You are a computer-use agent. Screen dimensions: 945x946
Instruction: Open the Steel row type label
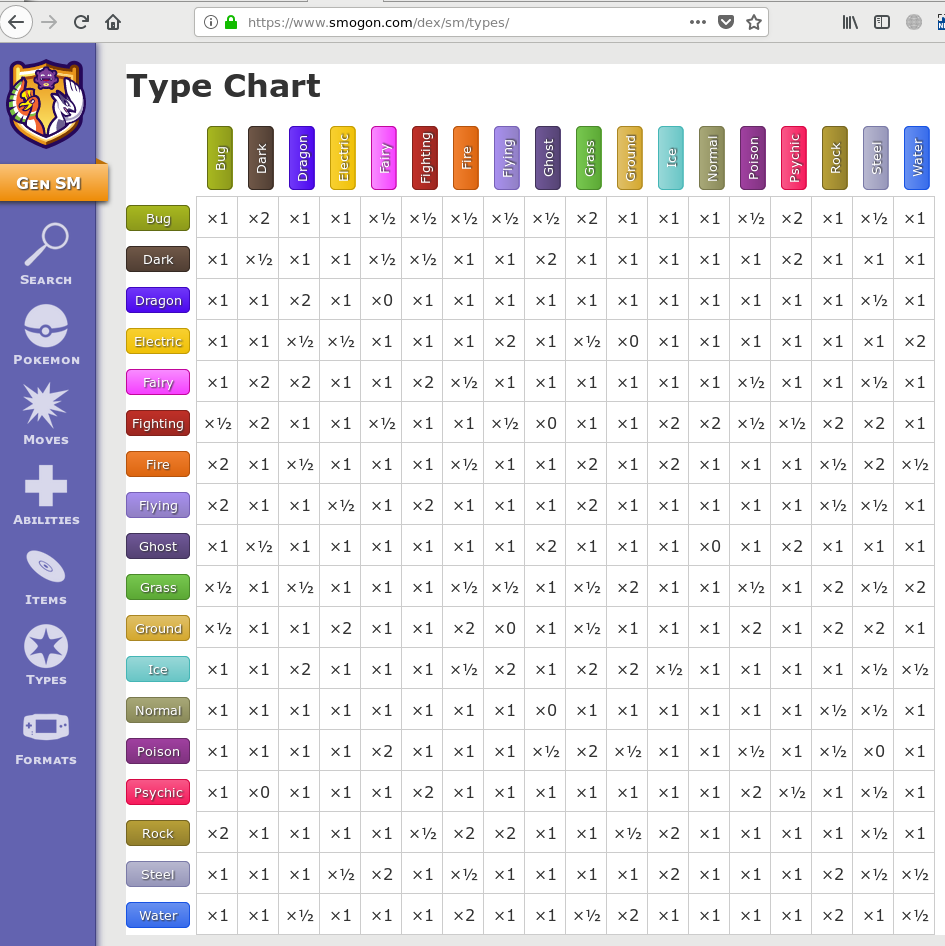(158, 875)
